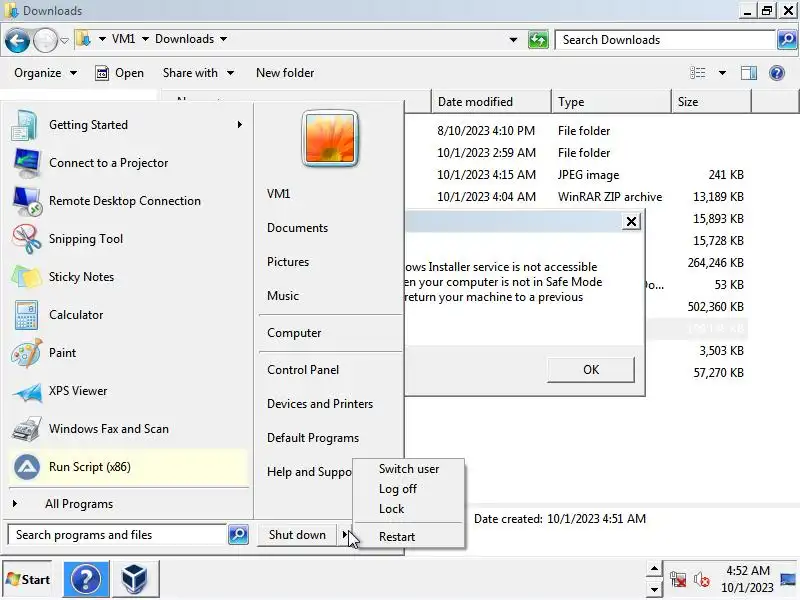Image resolution: width=800 pixels, height=600 pixels.
Task: Open Explorer help question mark icon
Action: (x=777, y=73)
